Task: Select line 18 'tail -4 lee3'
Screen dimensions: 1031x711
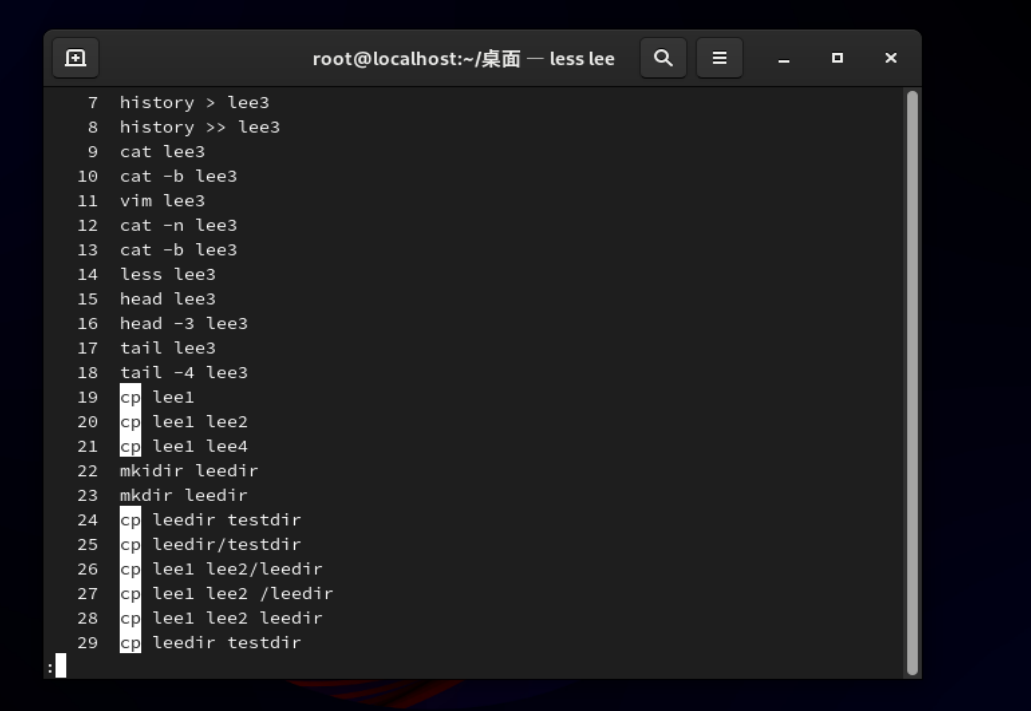Action: point(184,373)
